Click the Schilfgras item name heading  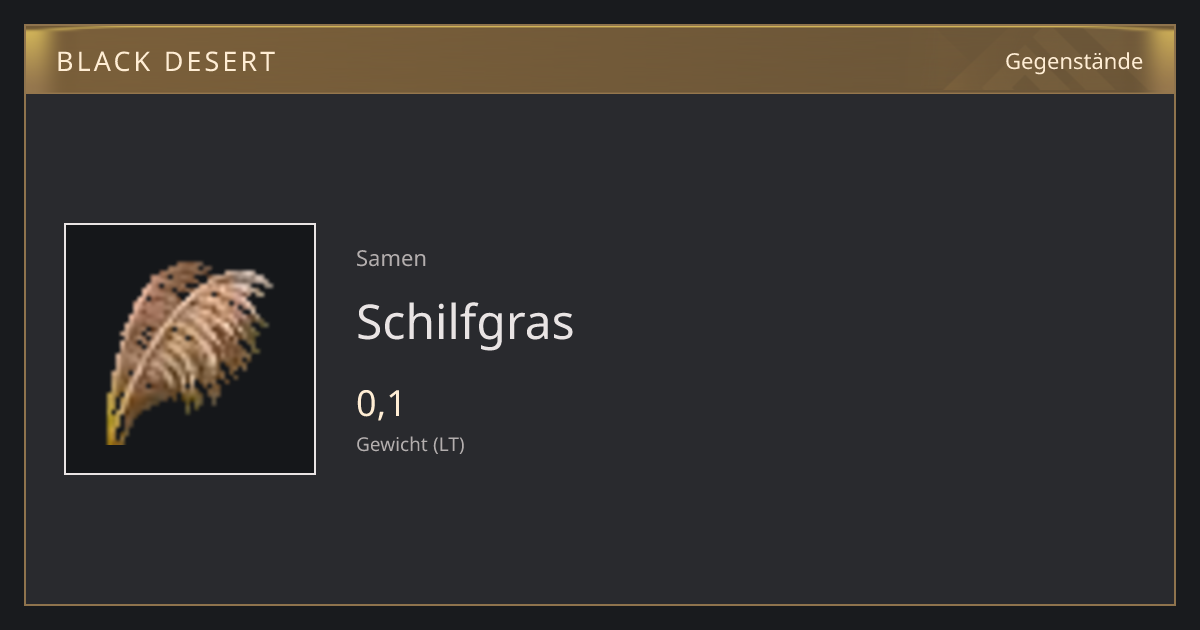pos(465,322)
